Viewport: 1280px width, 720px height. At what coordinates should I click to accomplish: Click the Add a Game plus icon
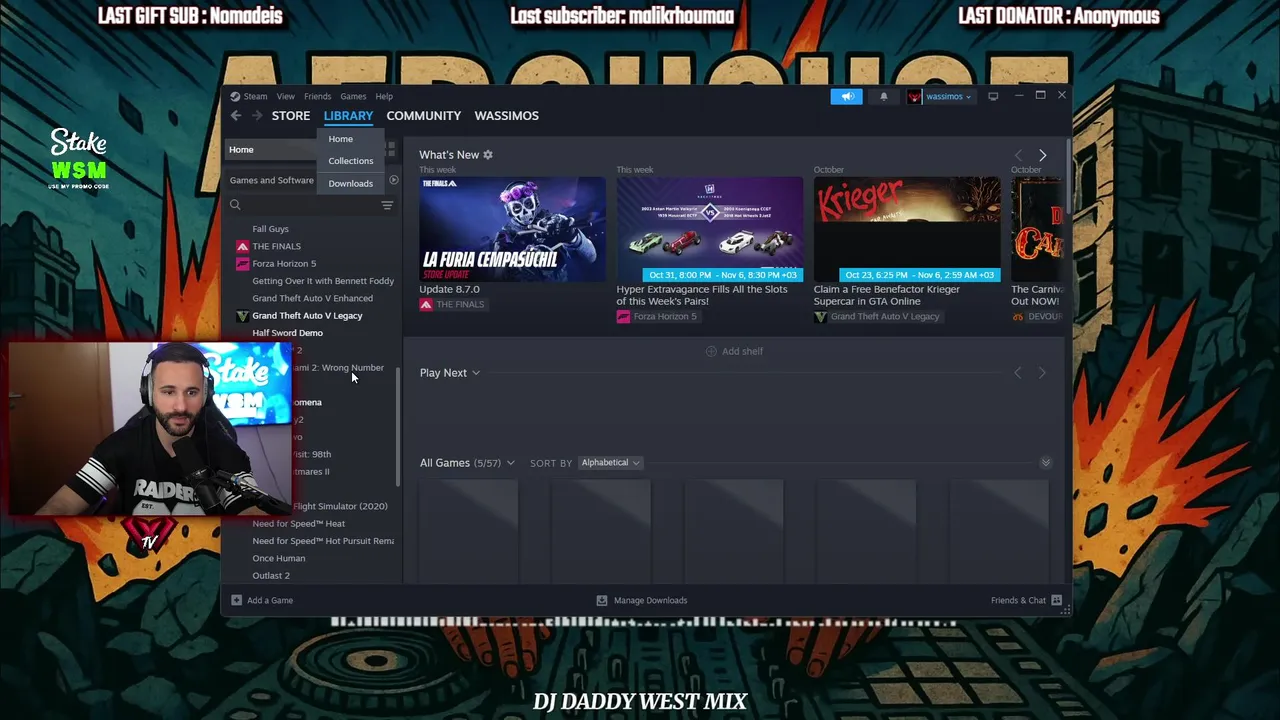click(x=236, y=600)
